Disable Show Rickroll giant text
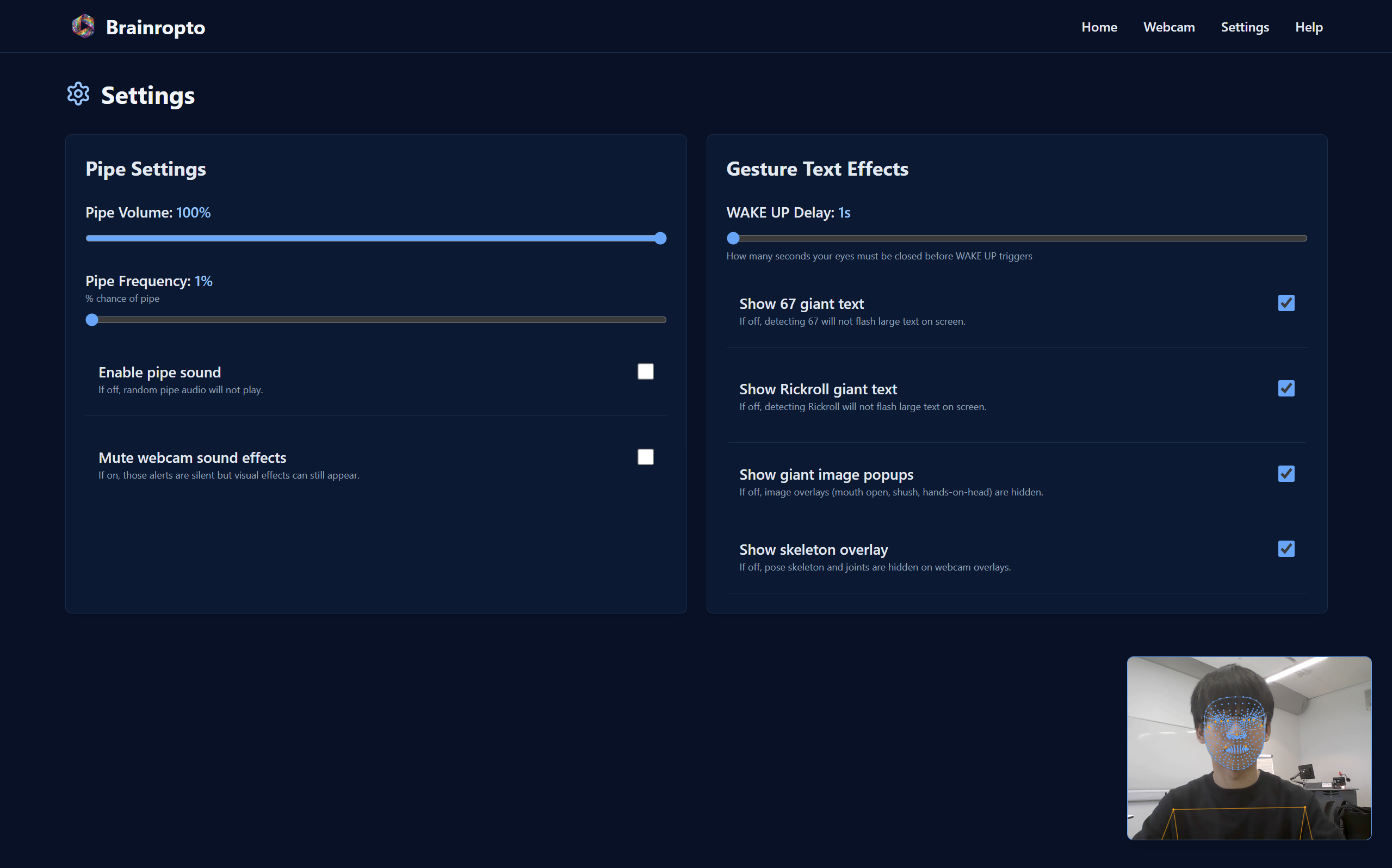This screenshot has width=1392, height=868. pos(1286,389)
